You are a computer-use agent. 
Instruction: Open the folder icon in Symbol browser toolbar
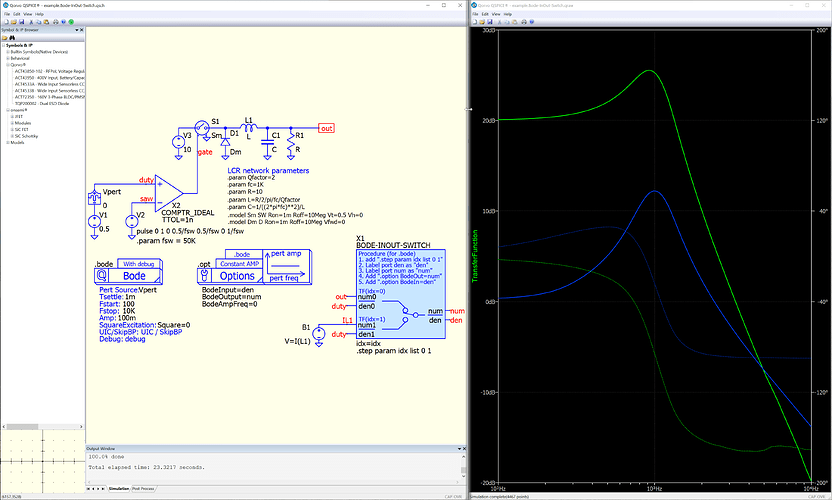pyautogui.click(x=5, y=38)
